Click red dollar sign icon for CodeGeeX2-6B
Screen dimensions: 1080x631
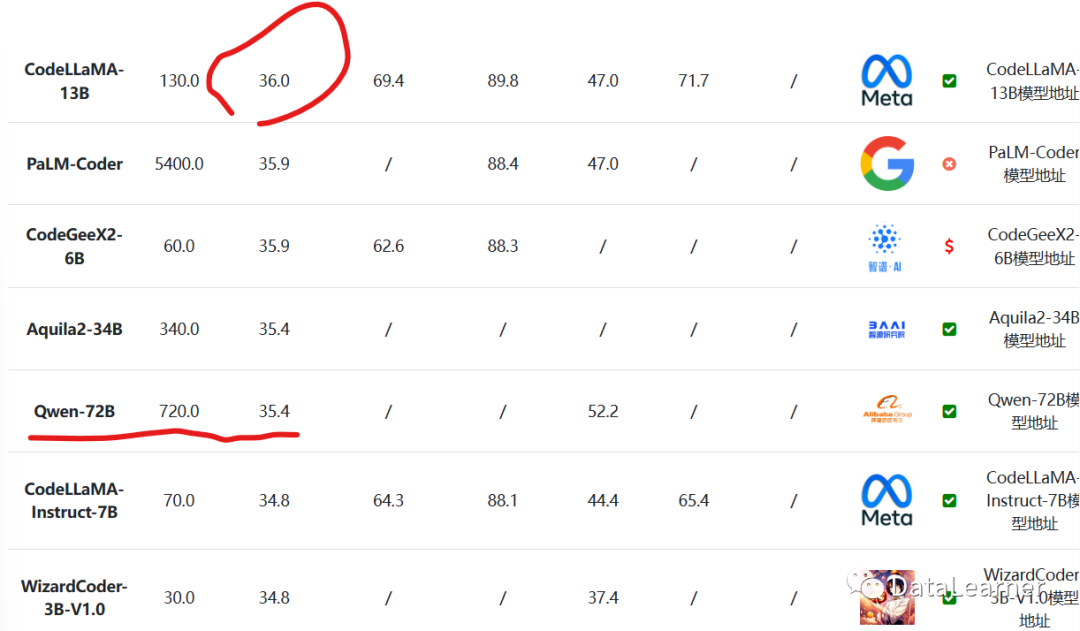(949, 246)
